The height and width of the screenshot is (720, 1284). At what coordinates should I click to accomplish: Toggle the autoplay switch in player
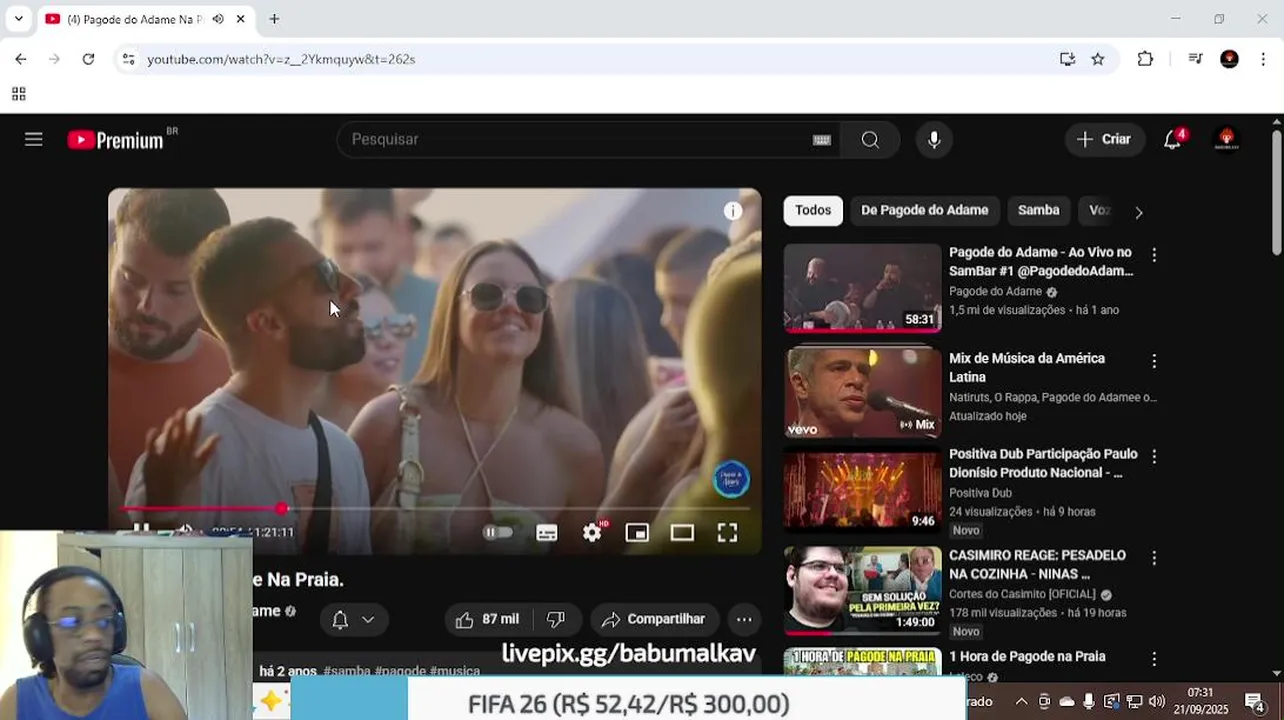point(498,533)
